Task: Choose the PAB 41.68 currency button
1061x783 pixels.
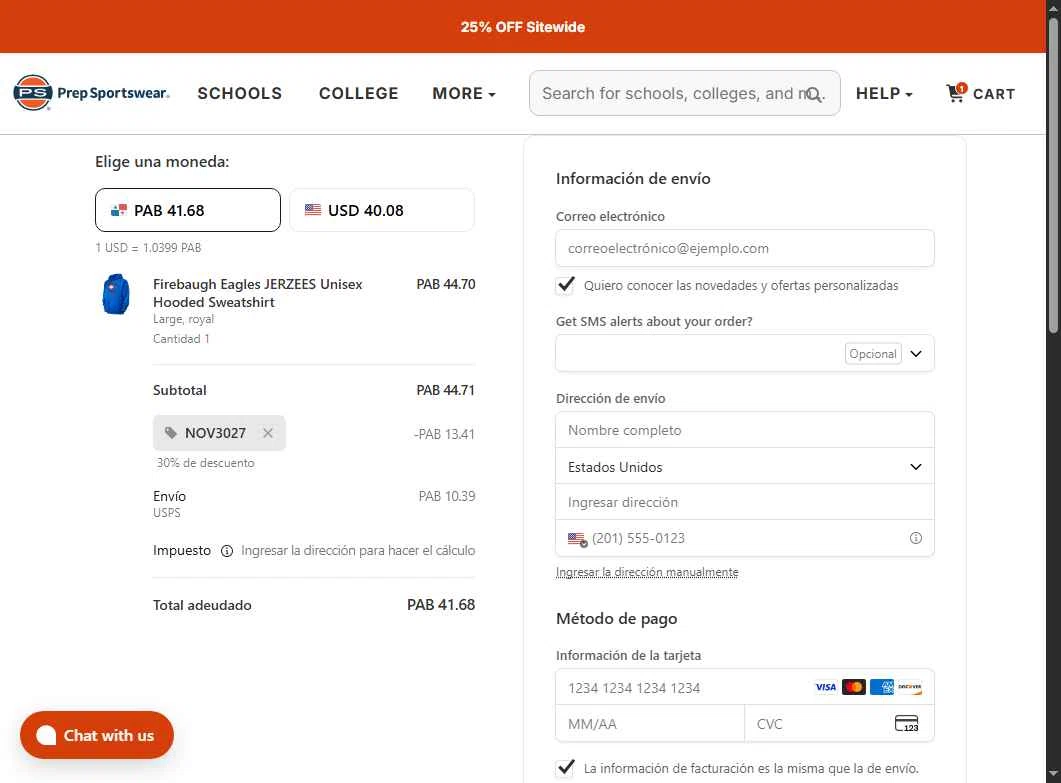Action: tap(187, 210)
